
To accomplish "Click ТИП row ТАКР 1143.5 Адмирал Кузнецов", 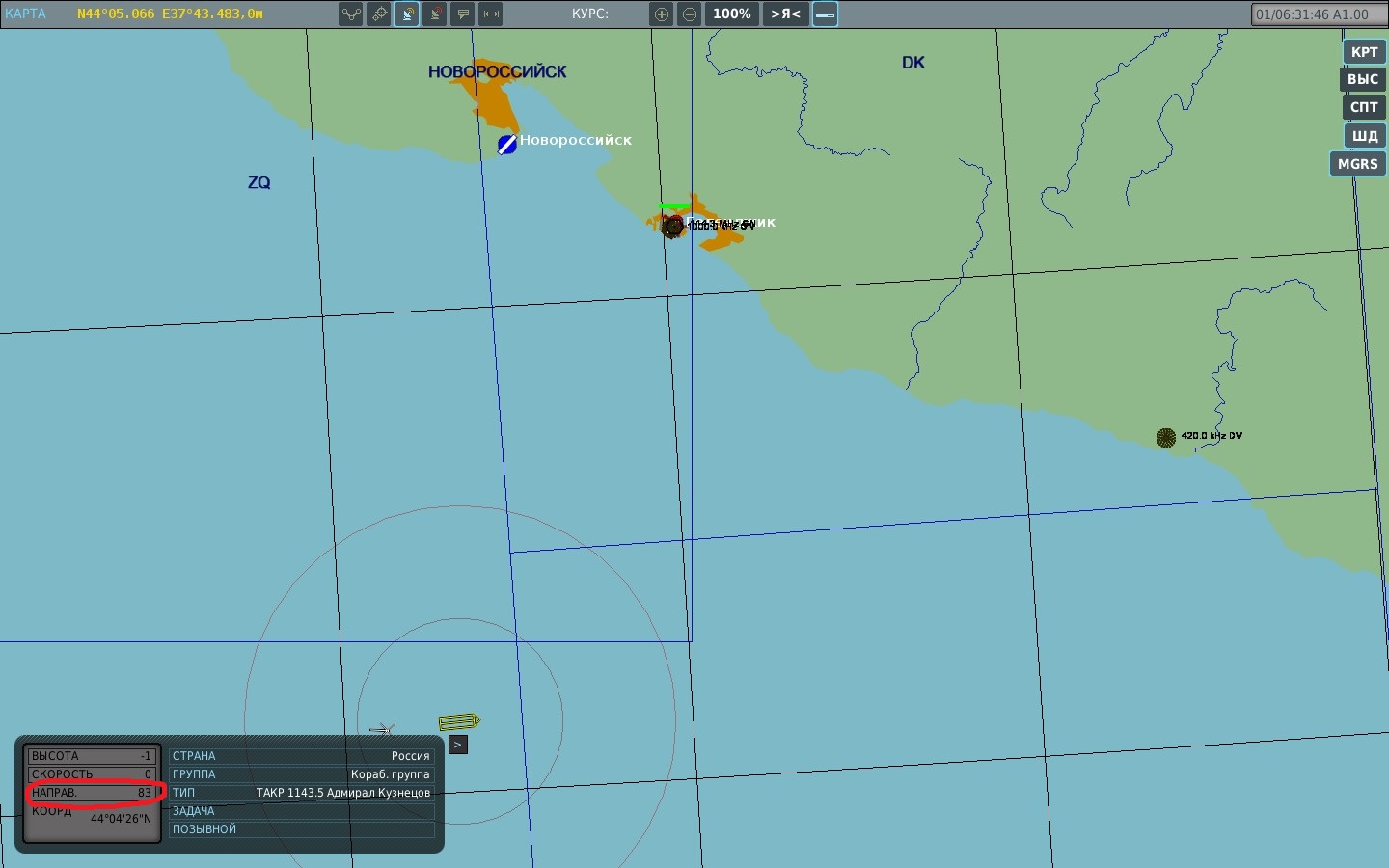I will pos(302,793).
